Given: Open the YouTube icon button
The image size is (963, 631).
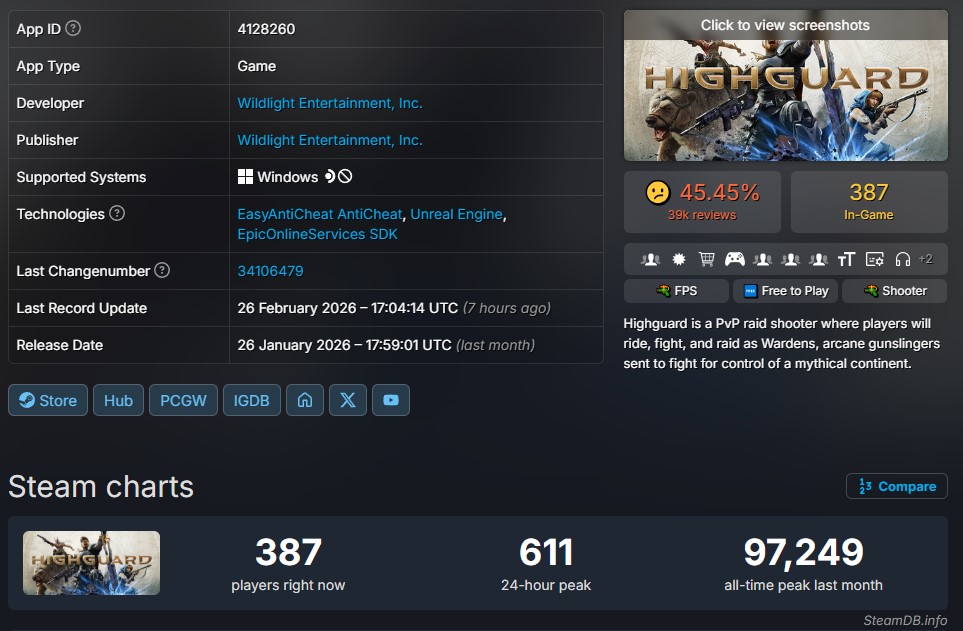Looking at the screenshot, I should 391,400.
